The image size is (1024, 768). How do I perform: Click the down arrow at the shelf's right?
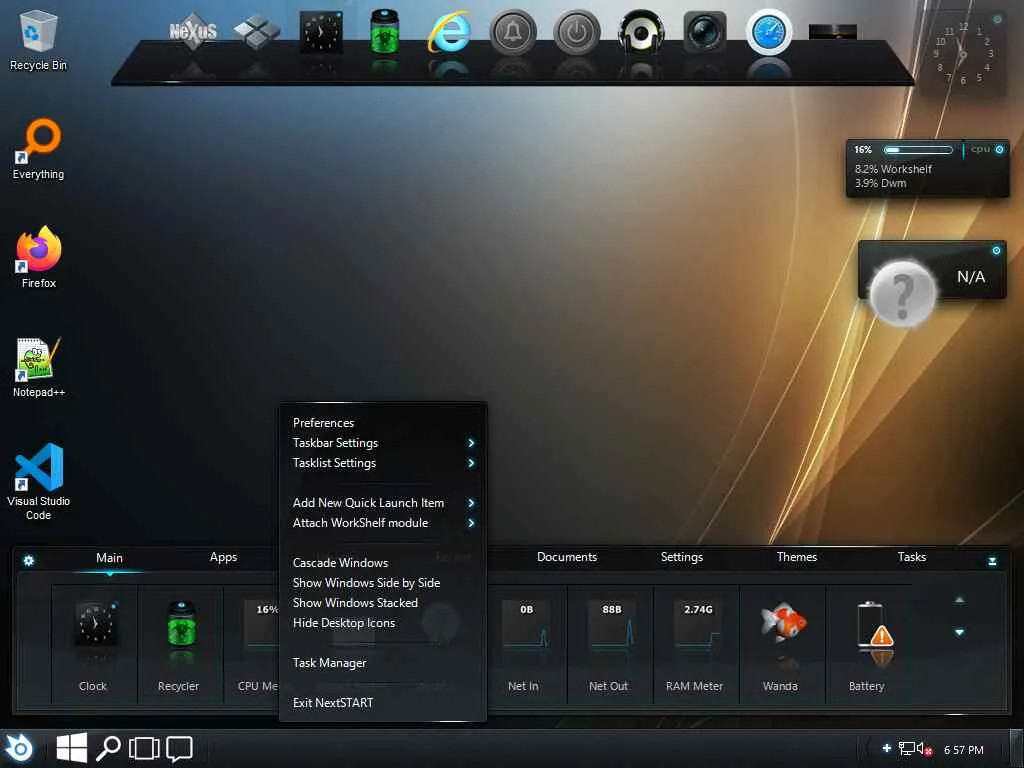coord(959,632)
